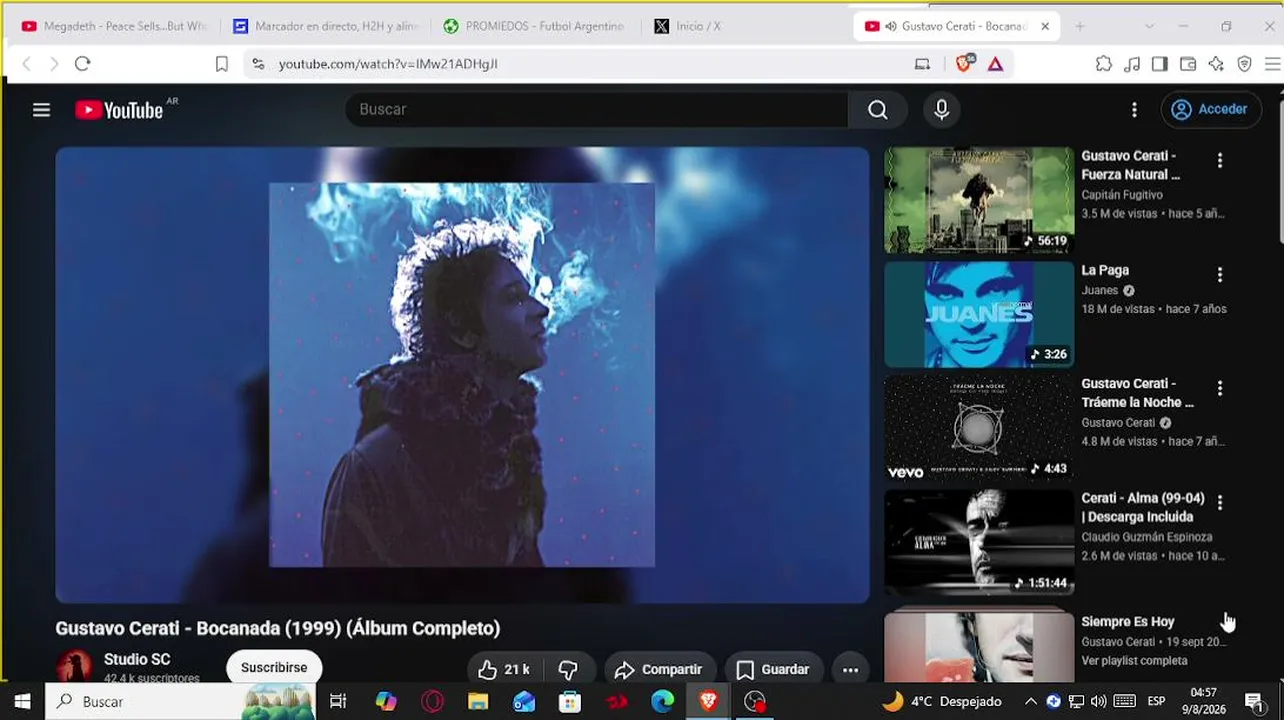Open the Studio SC channel avatar

point(74,666)
